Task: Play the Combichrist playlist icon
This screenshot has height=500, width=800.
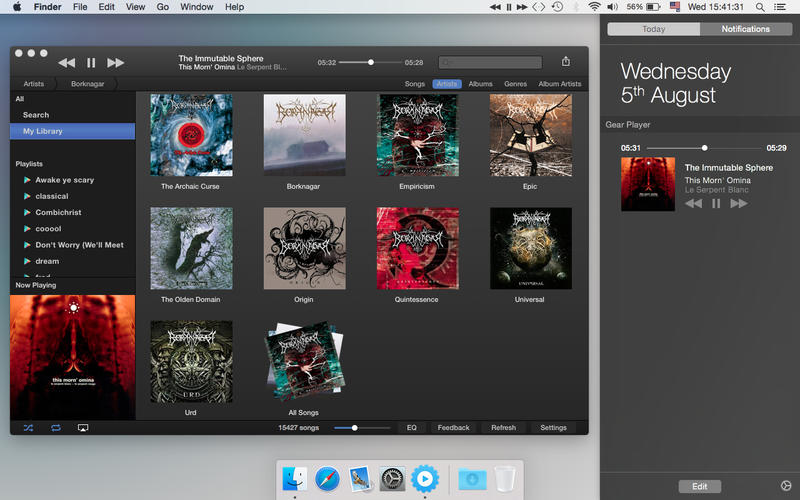Action: pos(27,212)
